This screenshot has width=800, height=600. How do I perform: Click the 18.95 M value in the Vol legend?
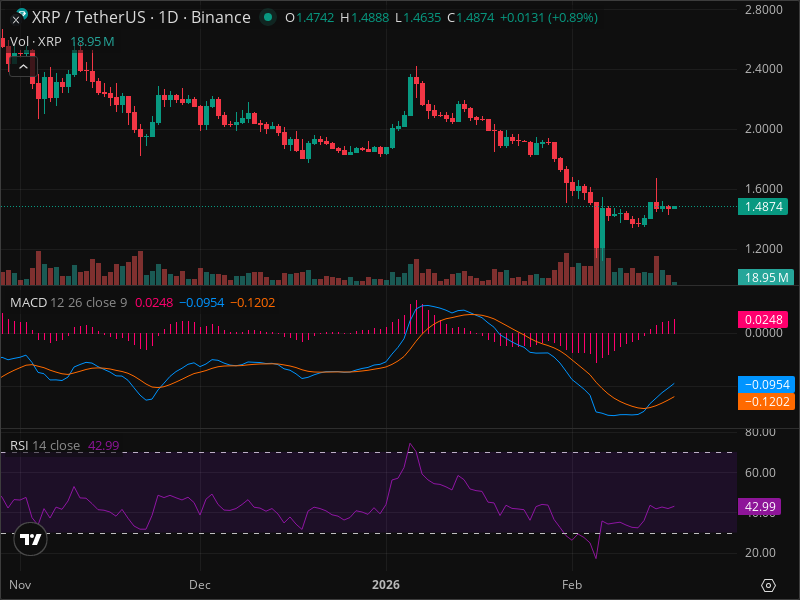[x=92, y=42]
